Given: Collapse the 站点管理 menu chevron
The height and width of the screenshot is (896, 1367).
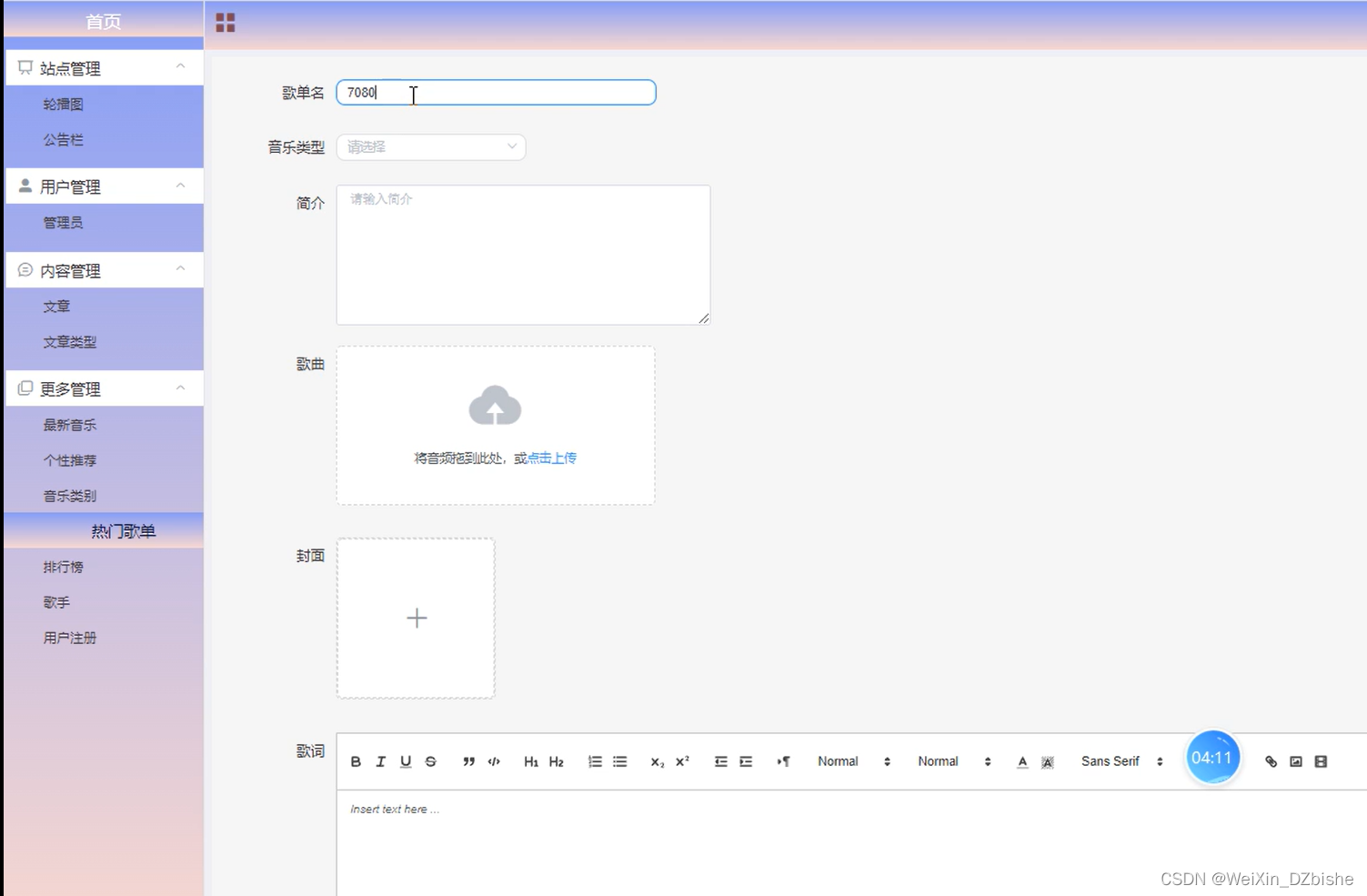Looking at the screenshot, I should pos(180,67).
